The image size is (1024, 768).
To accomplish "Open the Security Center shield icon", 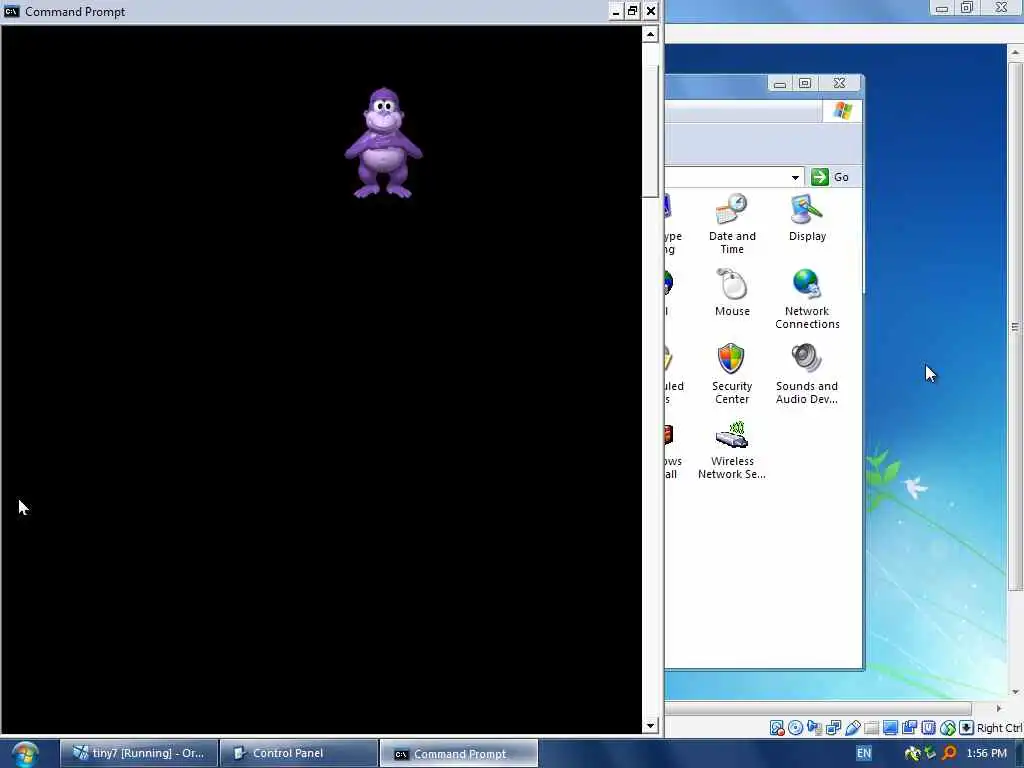I will pos(731,374).
